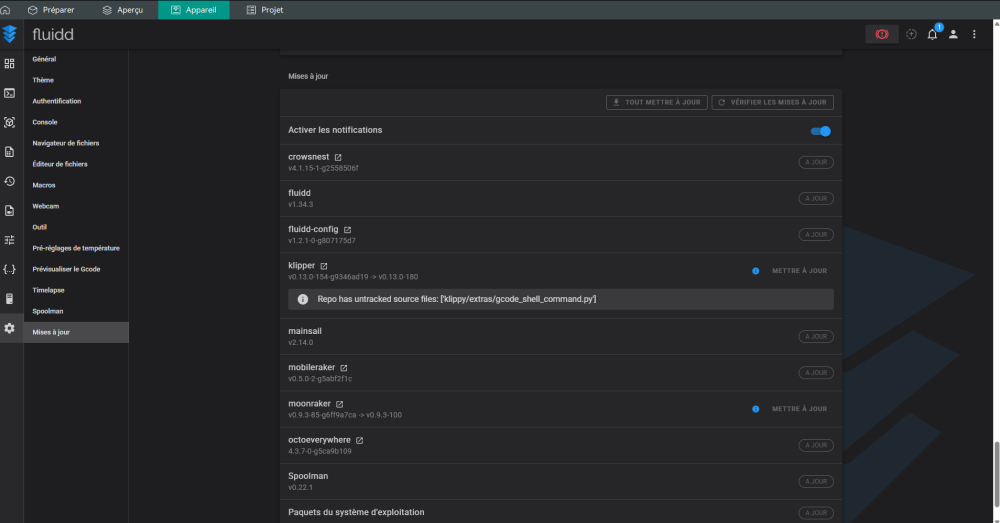
Task: Open fluidd-config external link icon
Action: click(x=348, y=230)
